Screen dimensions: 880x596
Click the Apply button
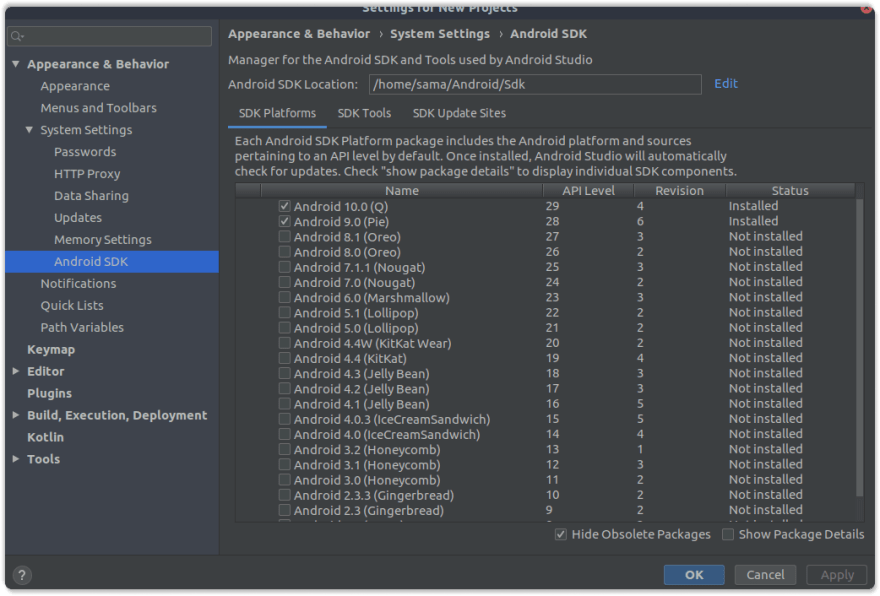(x=837, y=575)
